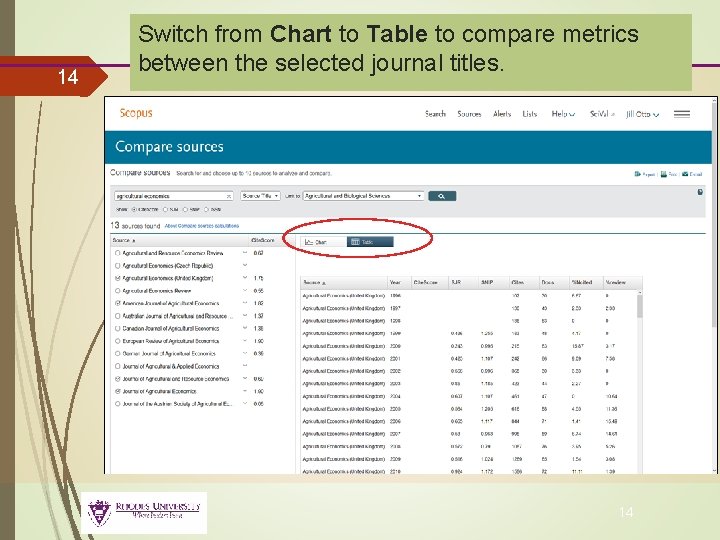
Task: Click the Scopus logo
Action: 136,113
